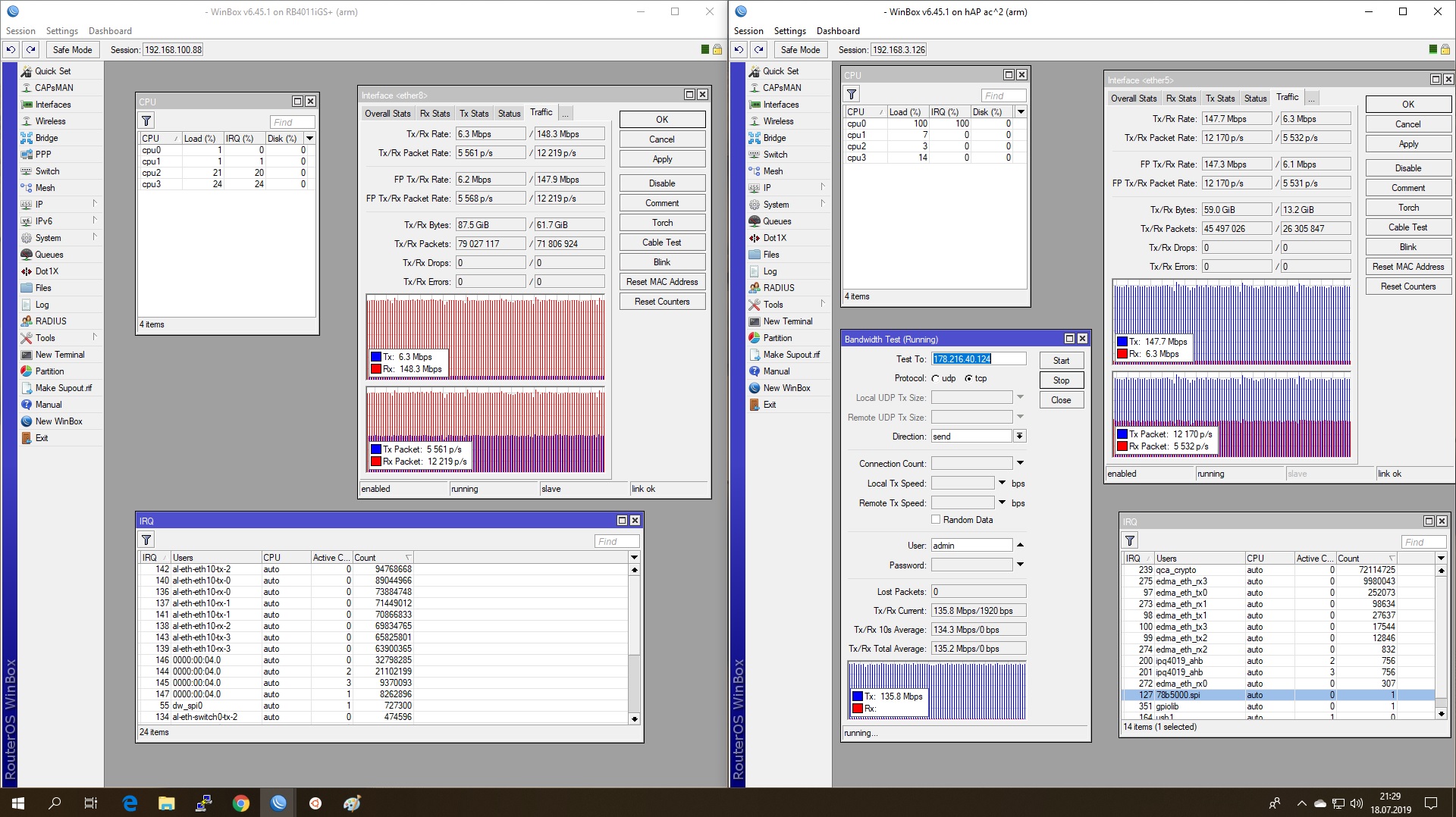Launch Google Chrome from the Windows taskbar
Viewport: 1456px width, 817px height.
(x=241, y=803)
